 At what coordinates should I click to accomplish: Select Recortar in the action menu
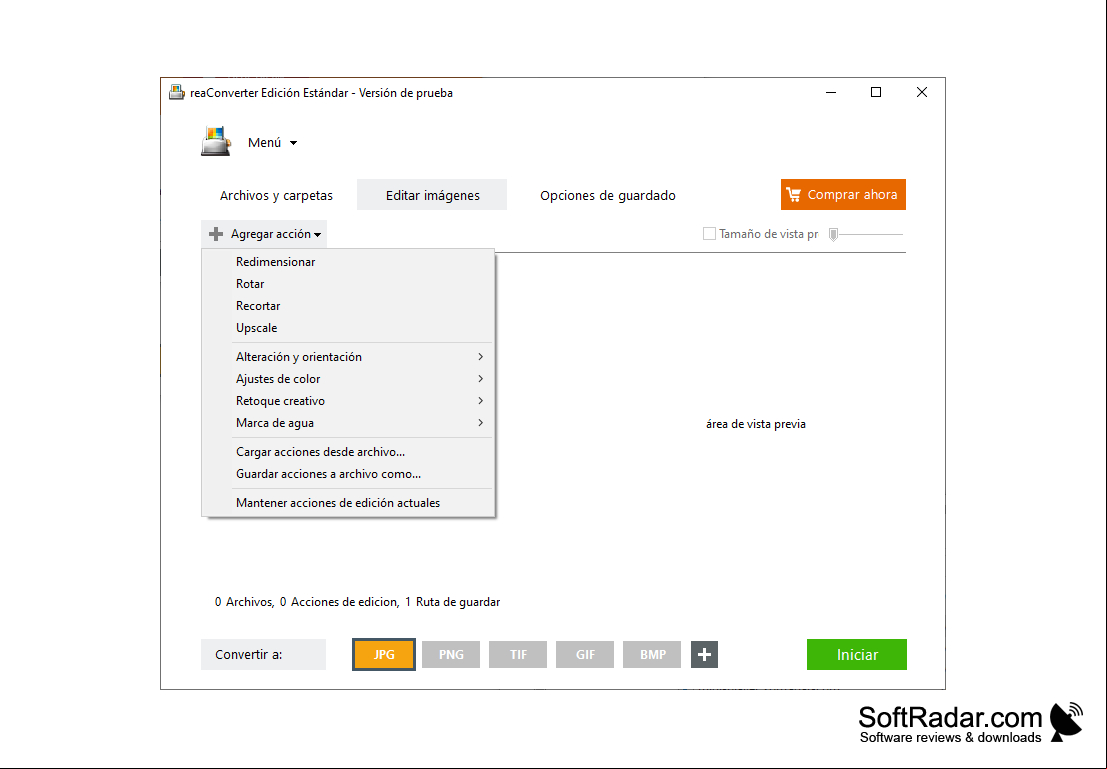pos(348,306)
